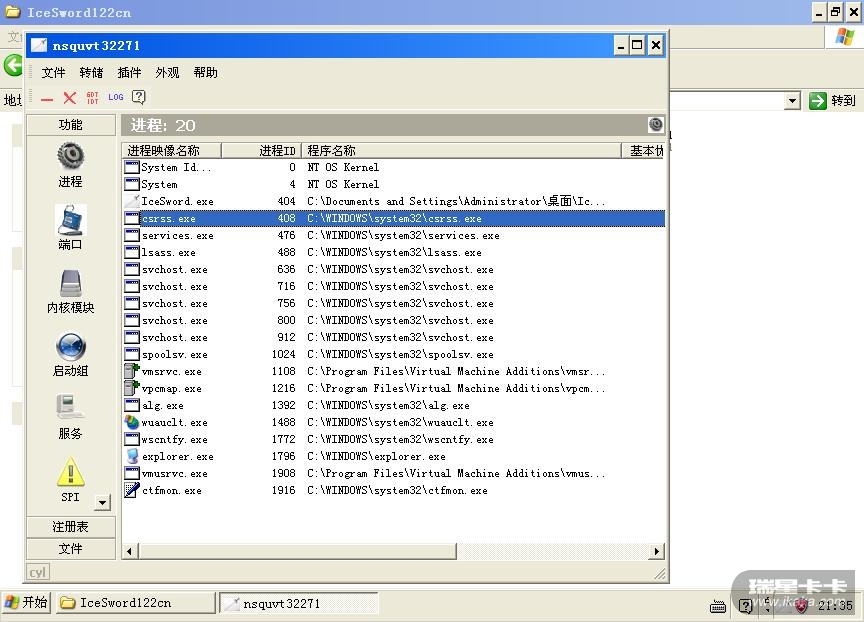The image size is (864, 622).
Task: Switch to IceSword122cn taskbar button
Action: [x=135, y=603]
